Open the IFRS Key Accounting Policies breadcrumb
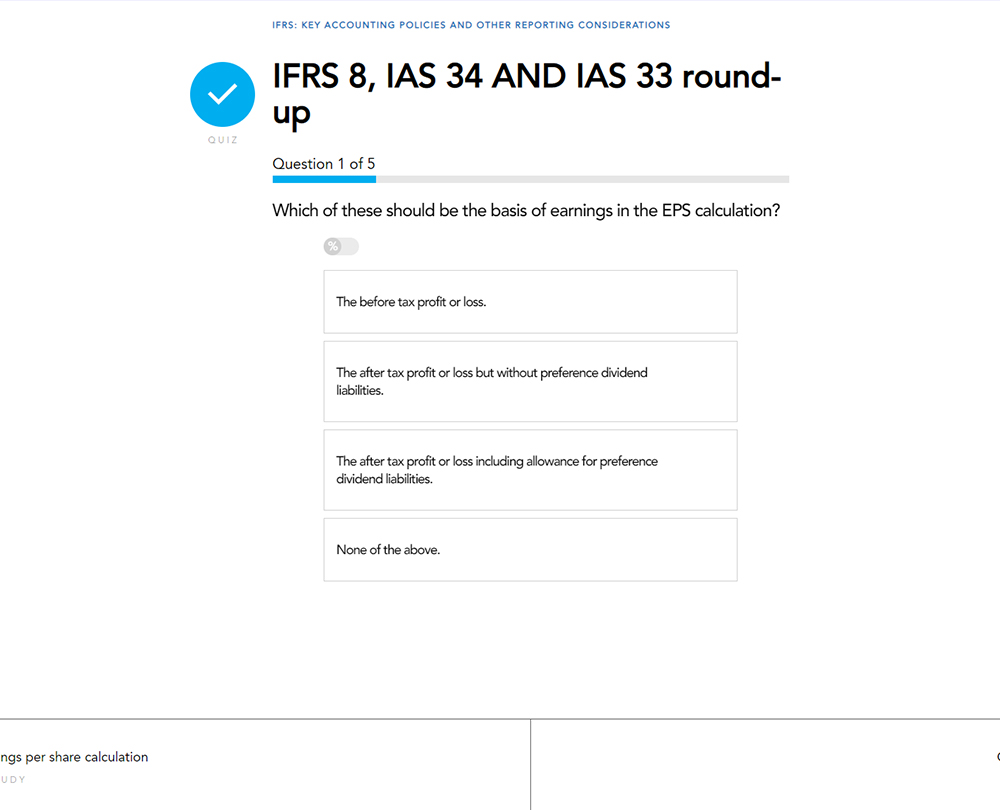Image resolution: width=1000 pixels, height=810 pixels. click(471, 25)
